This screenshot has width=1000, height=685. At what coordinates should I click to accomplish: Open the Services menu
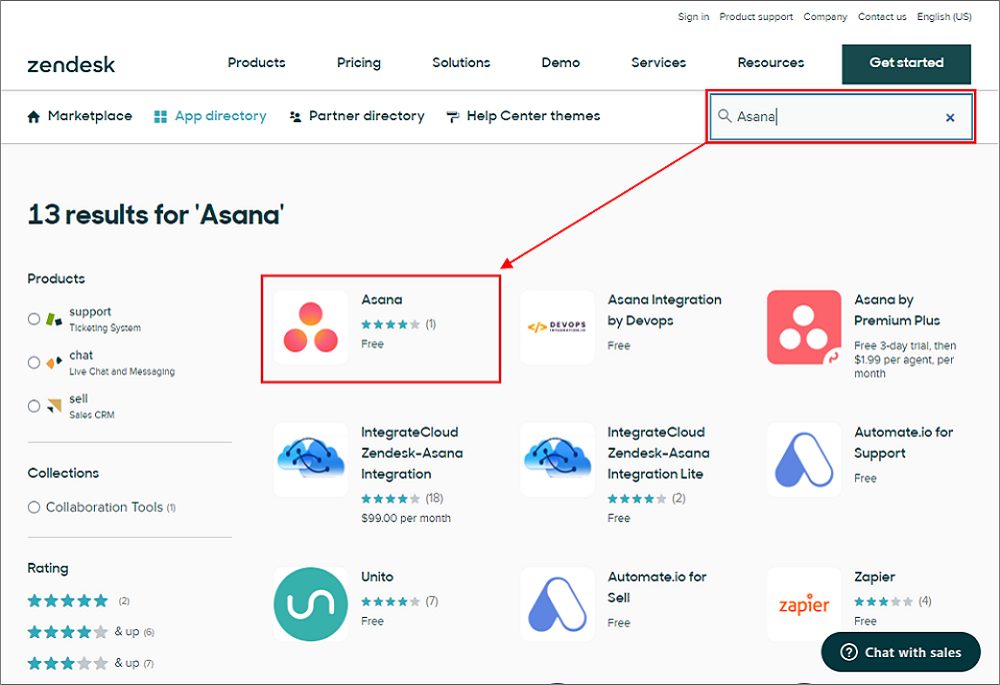pos(659,63)
